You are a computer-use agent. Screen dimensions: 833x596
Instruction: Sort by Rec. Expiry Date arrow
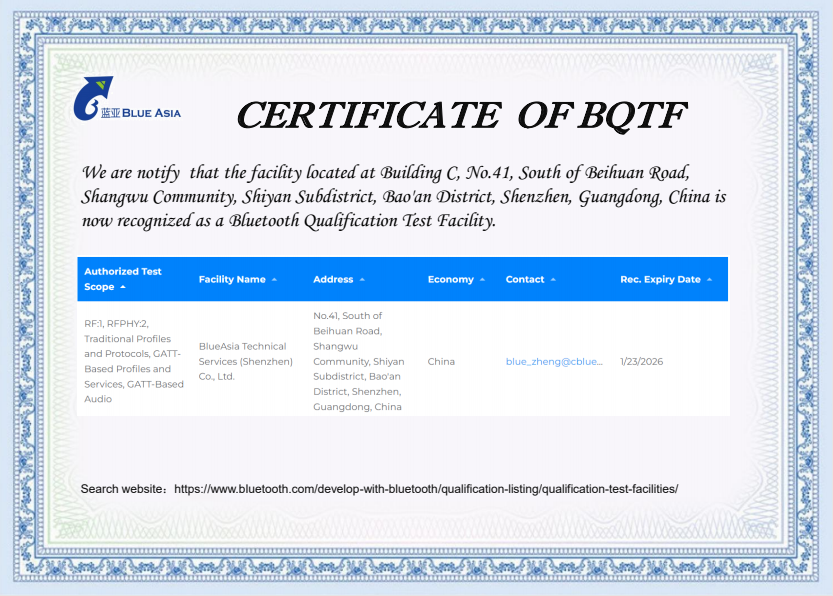(x=709, y=279)
